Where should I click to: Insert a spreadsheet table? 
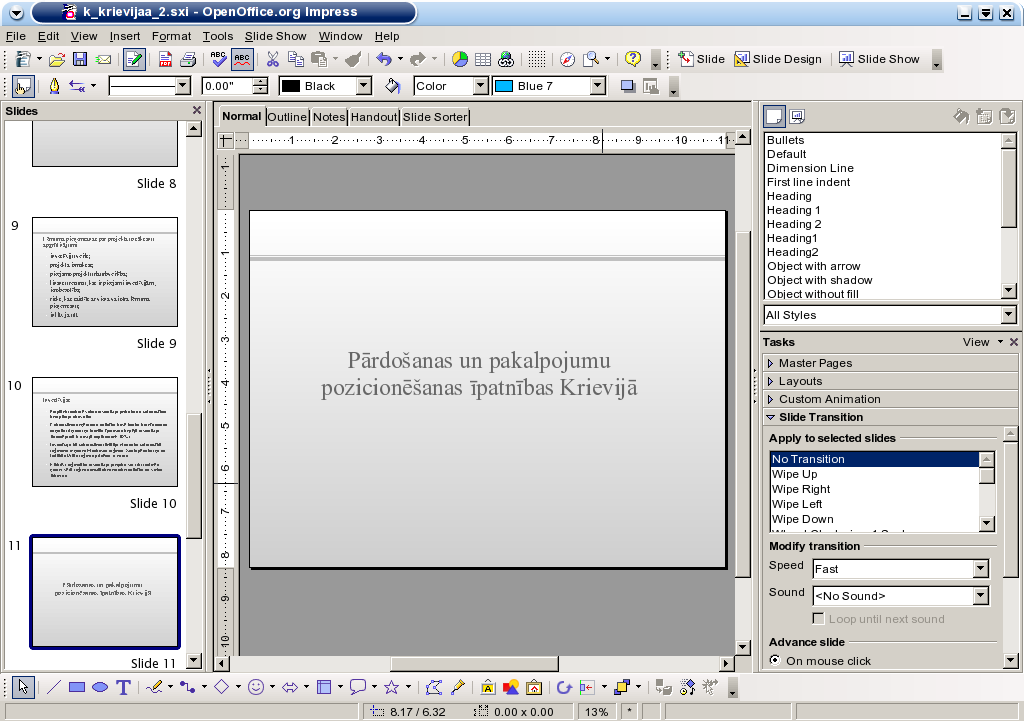483,59
